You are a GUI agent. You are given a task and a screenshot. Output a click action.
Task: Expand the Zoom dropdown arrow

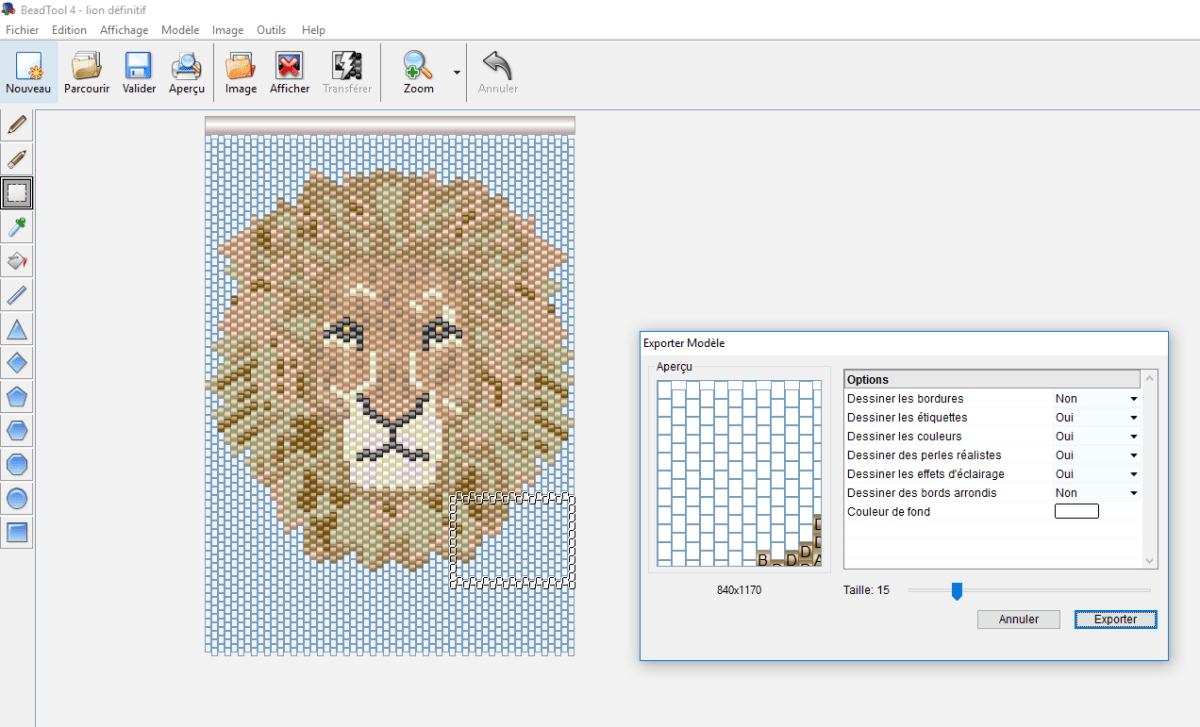pyautogui.click(x=457, y=73)
